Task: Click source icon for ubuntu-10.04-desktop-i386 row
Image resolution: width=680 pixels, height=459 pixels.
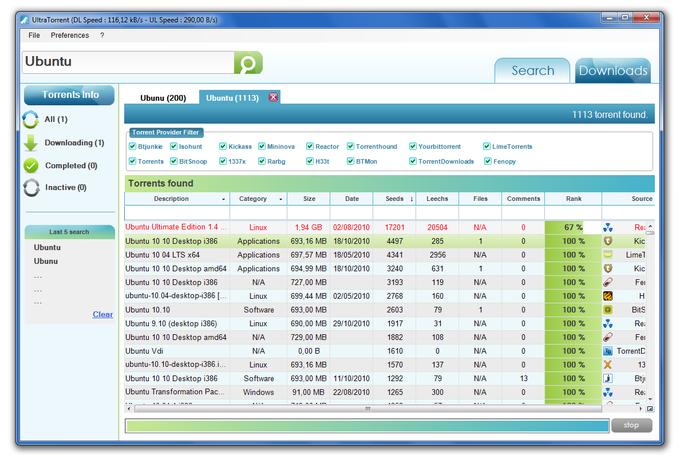Action: pos(608,296)
